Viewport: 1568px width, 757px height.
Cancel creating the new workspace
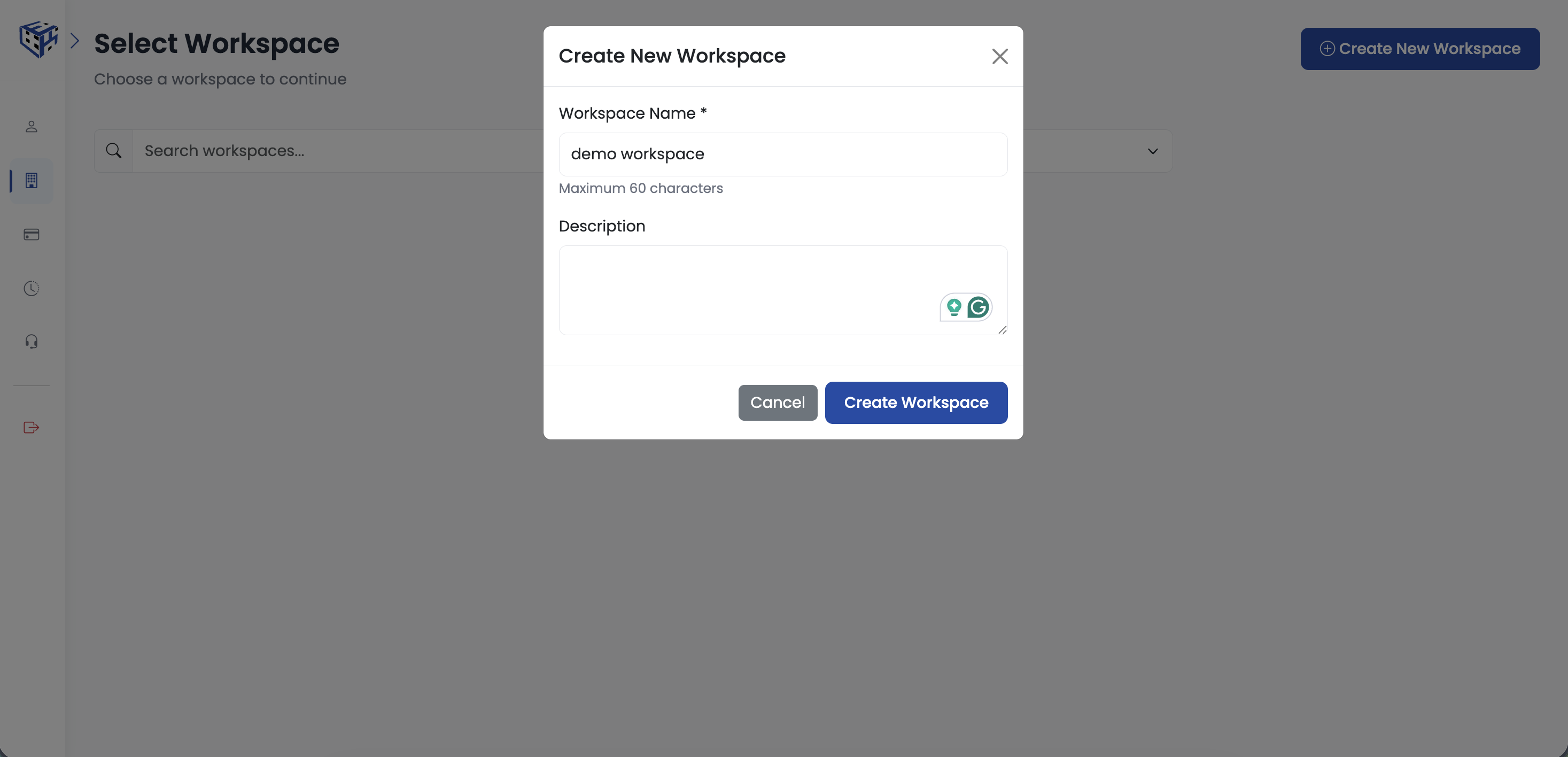pos(777,403)
